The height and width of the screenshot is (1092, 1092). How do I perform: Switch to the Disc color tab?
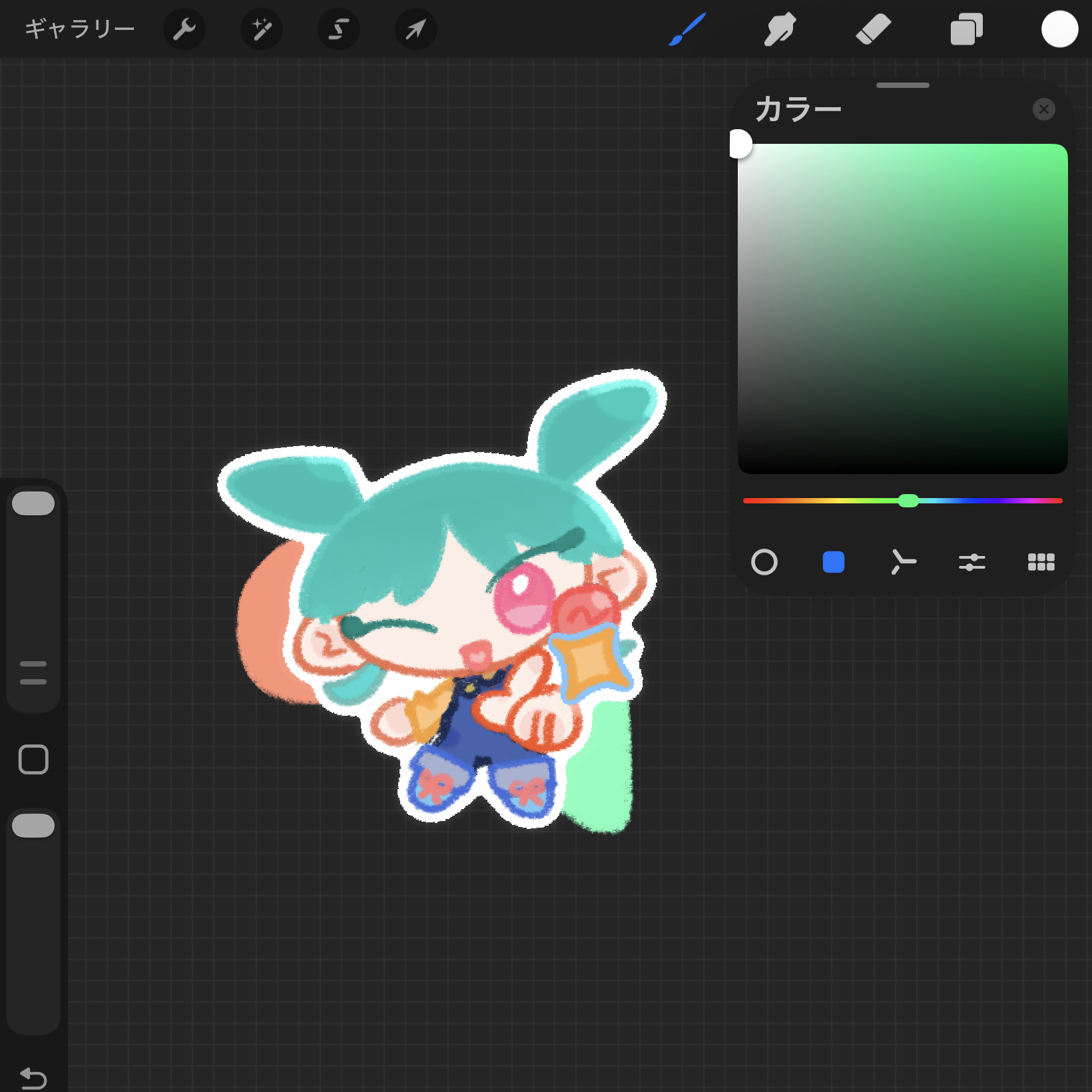tap(764, 562)
